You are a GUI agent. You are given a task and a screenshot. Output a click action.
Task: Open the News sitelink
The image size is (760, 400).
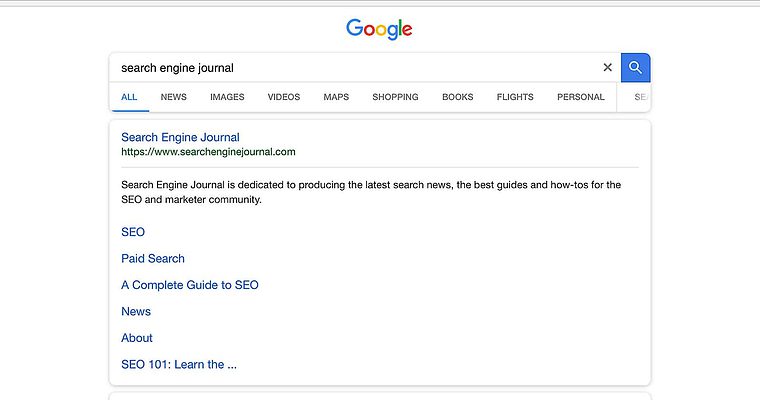pyautogui.click(x=136, y=311)
